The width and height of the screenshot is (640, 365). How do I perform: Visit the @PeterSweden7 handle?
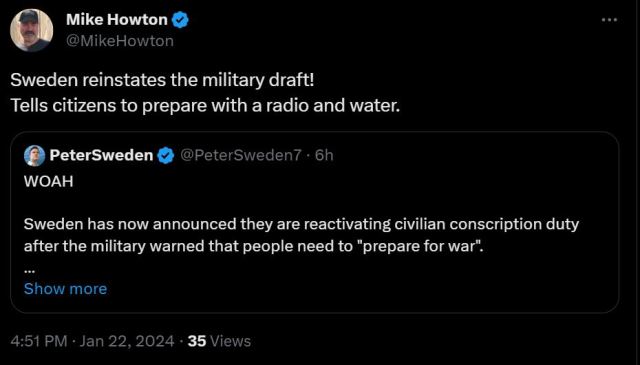coord(241,155)
